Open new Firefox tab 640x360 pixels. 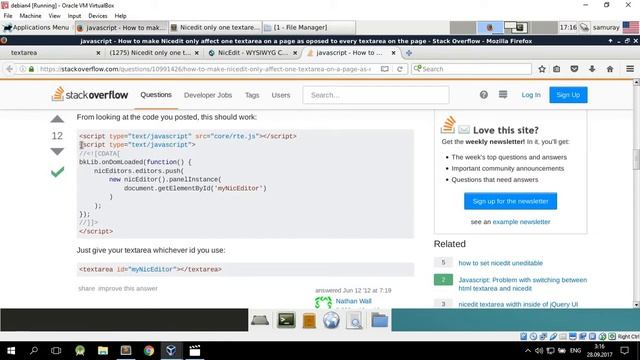pyautogui.click(x=409, y=53)
